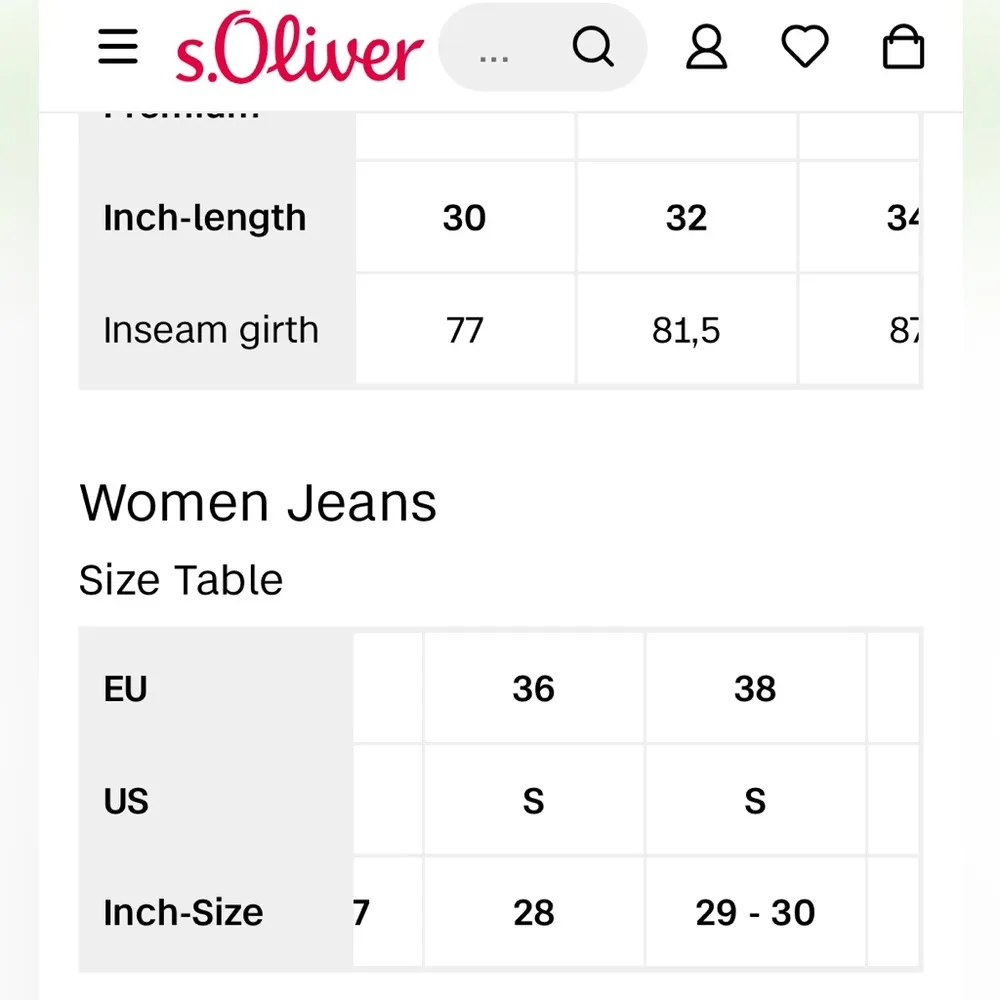Click the Inseam girth 77 cell
1000x1000 pixels.
click(x=464, y=330)
